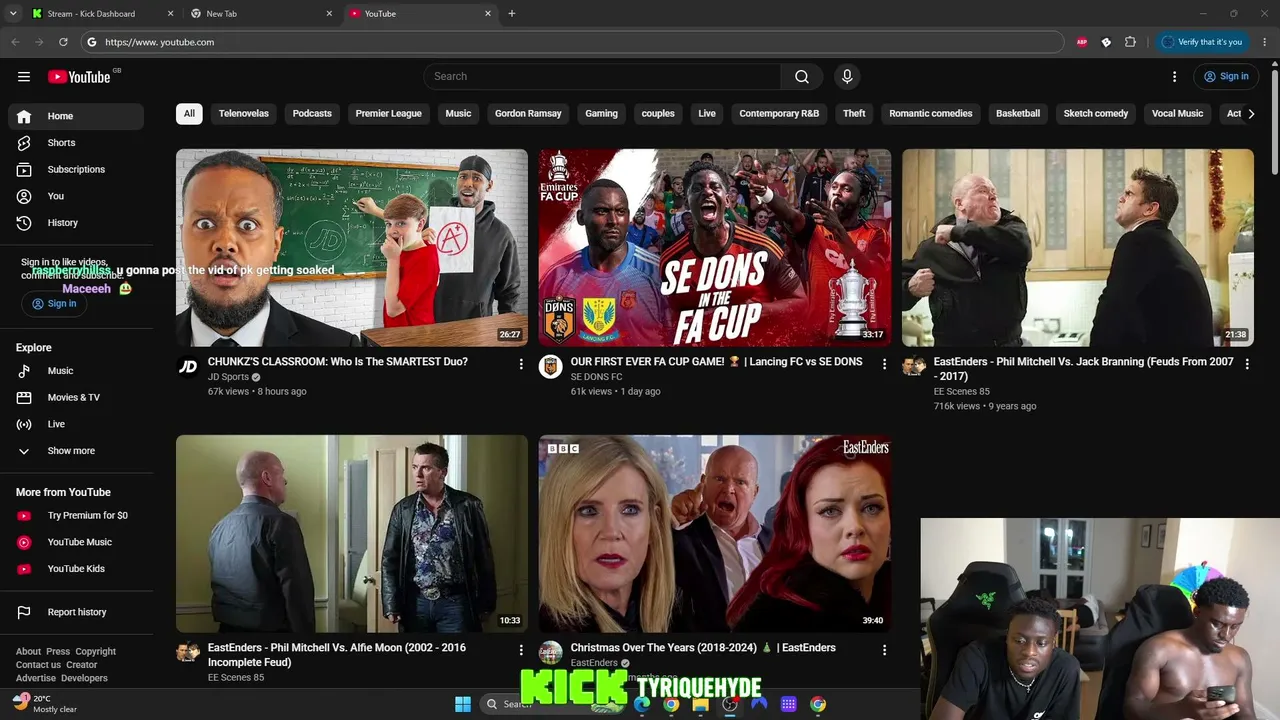Filter by the Gaming chip
The width and height of the screenshot is (1280, 720).
(x=601, y=114)
